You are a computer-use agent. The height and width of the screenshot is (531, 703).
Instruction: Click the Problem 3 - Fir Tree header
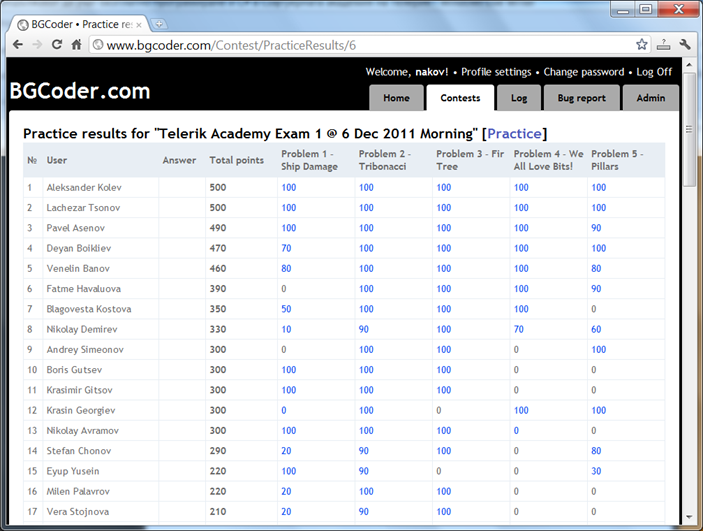coord(470,160)
